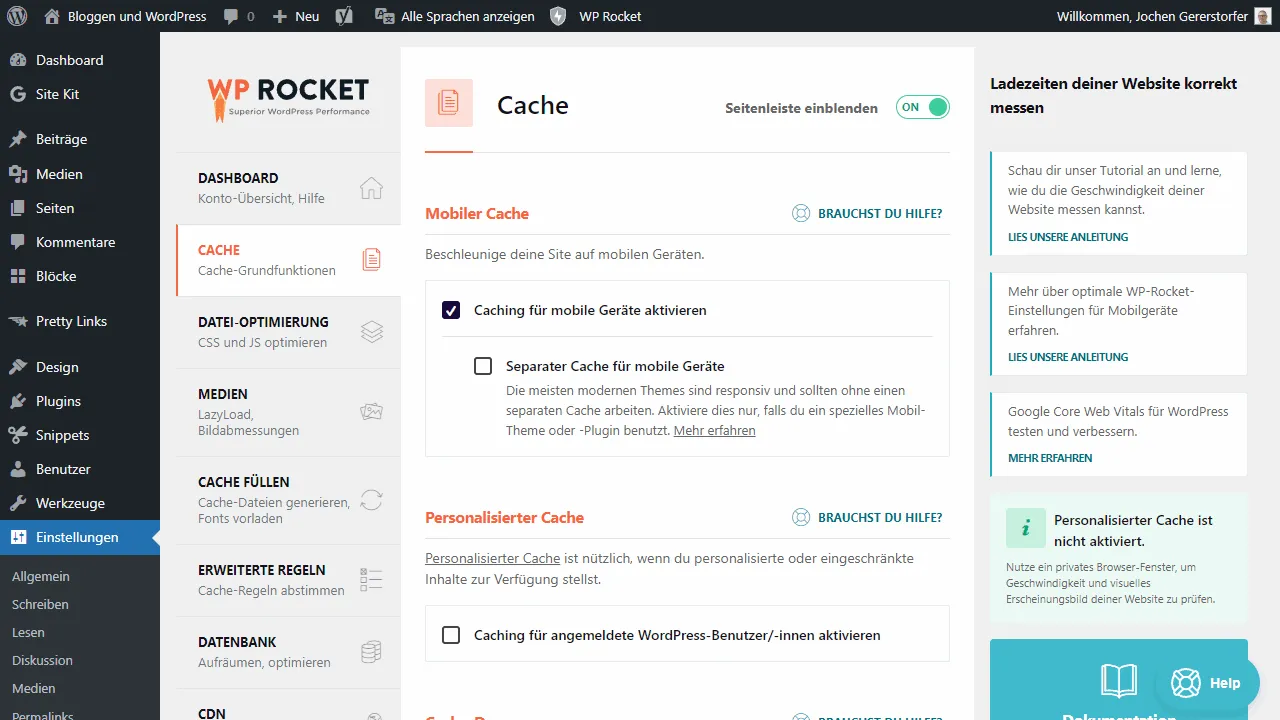Click Brauchst du Hilfe for Personalisierter Cache
The image size is (1280, 720).
(880, 517)
